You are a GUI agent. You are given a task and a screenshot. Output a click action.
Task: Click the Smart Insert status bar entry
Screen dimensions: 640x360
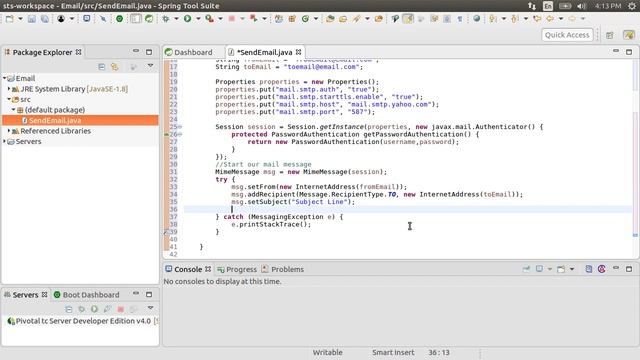pos(393,353)
